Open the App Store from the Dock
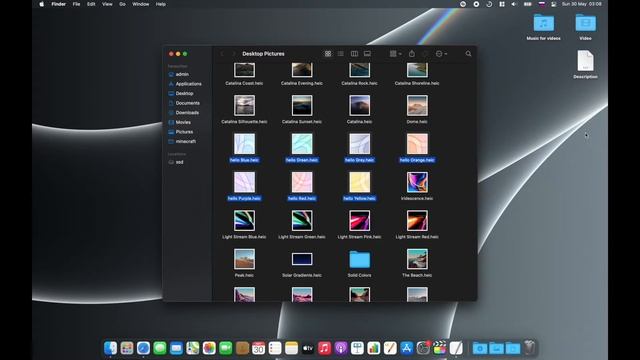 [407, 348]
